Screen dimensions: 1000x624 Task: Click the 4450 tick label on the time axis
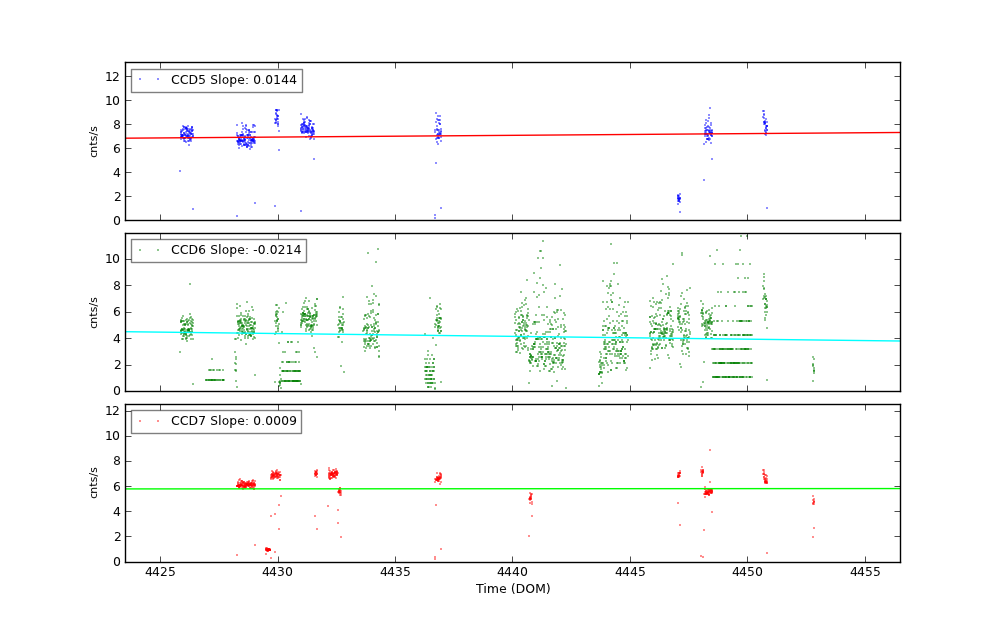pos(747,572)
